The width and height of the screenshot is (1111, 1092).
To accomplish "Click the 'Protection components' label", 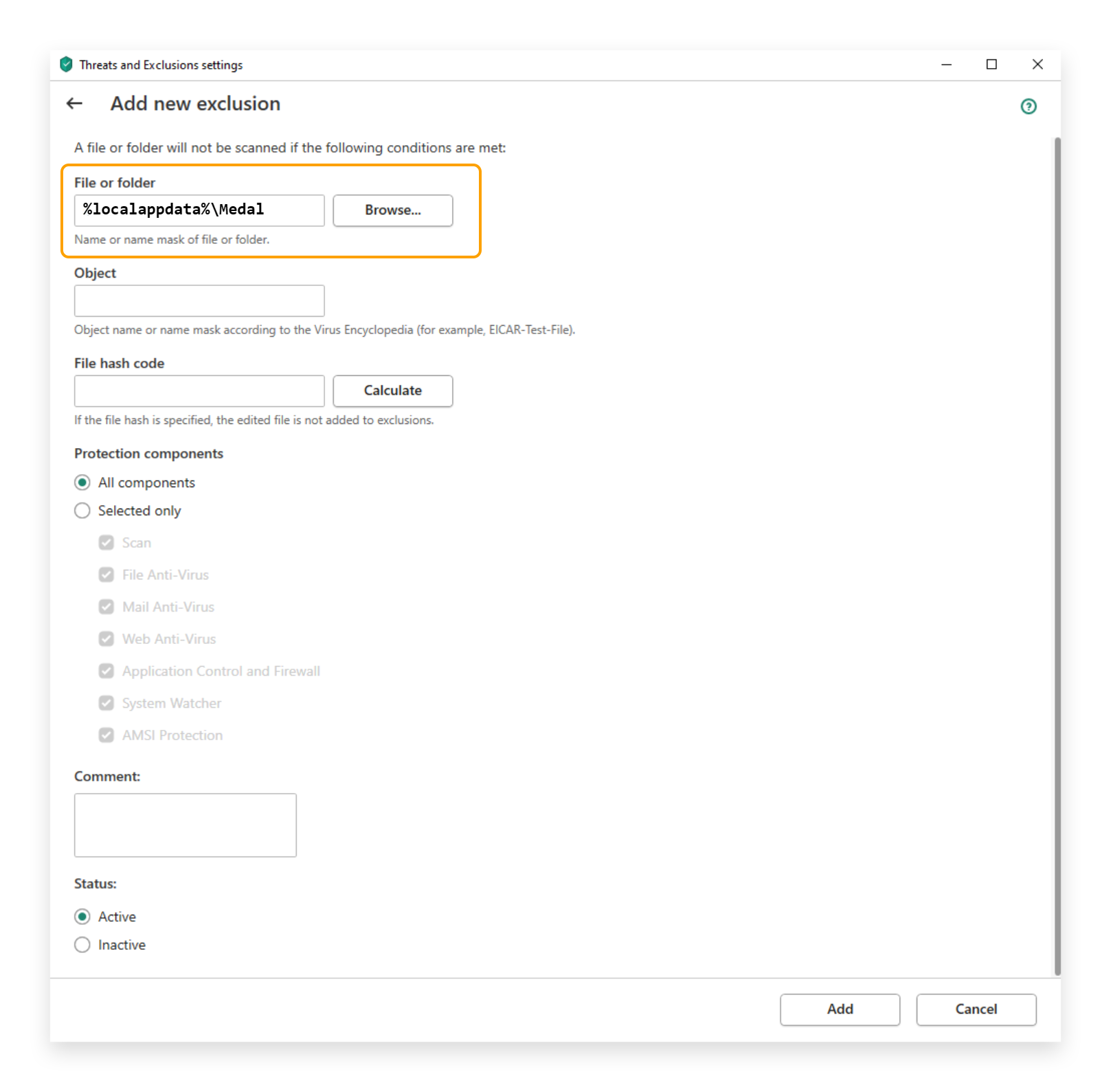I will click(x=149, y=454).
